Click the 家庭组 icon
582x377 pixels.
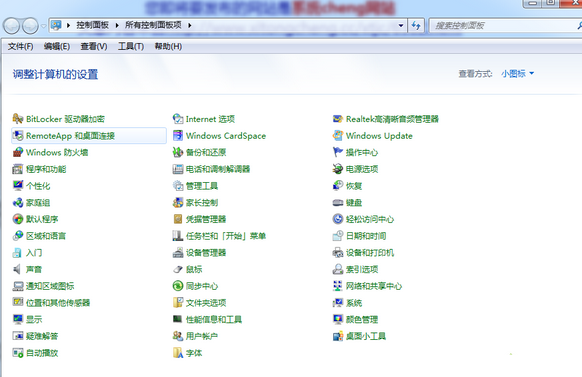[18, 202]
